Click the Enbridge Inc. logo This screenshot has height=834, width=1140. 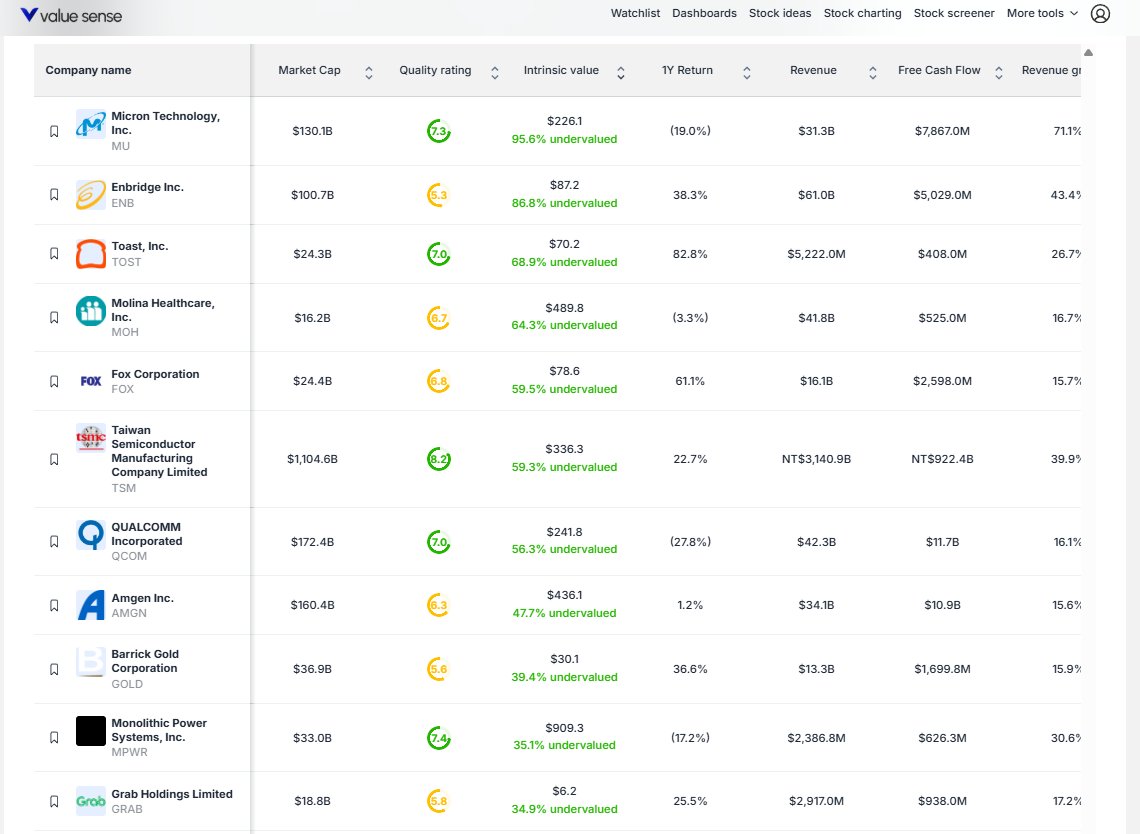tap(91, 195)
